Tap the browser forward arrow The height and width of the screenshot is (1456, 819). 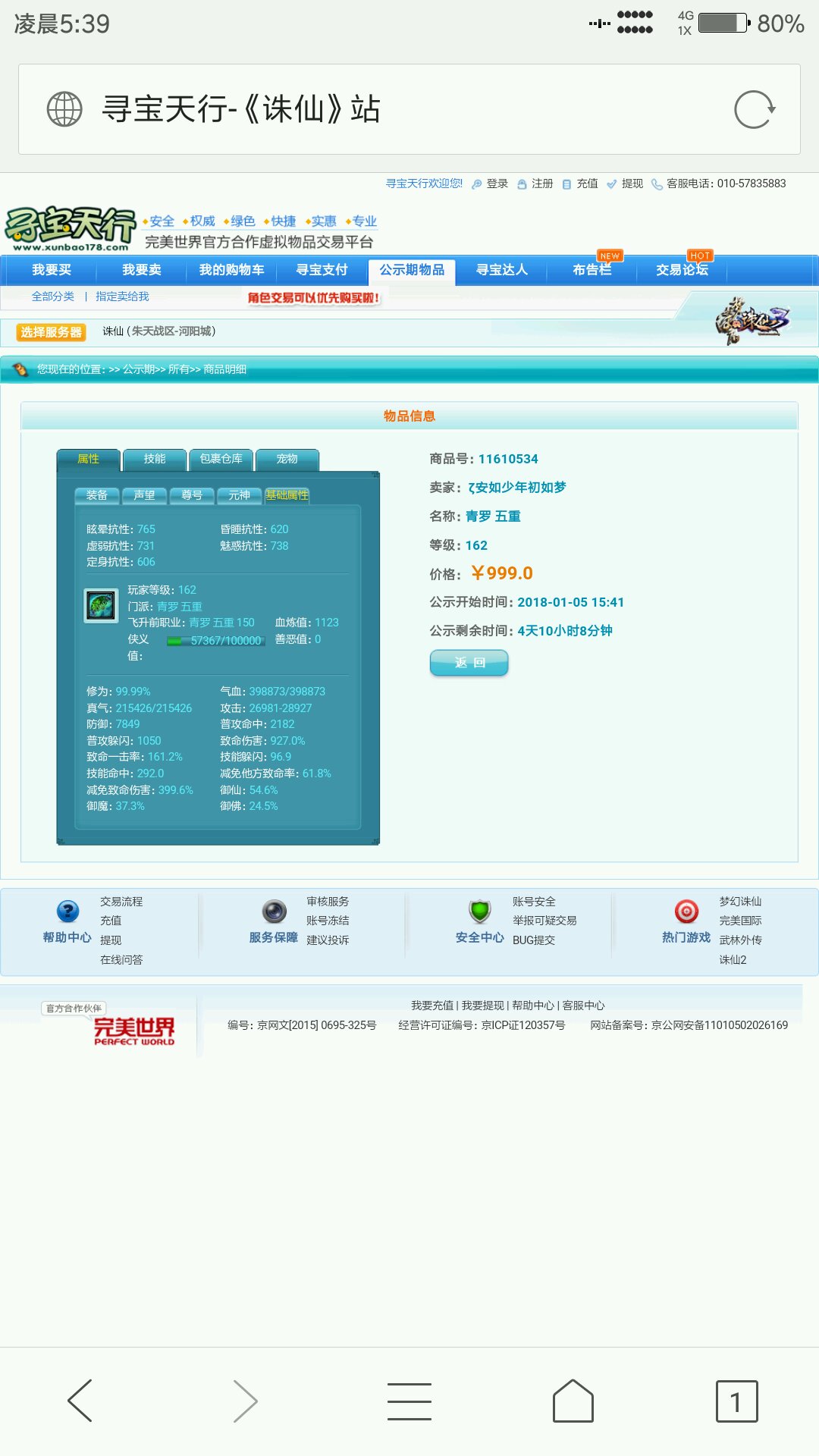[x=245, y=1401]
